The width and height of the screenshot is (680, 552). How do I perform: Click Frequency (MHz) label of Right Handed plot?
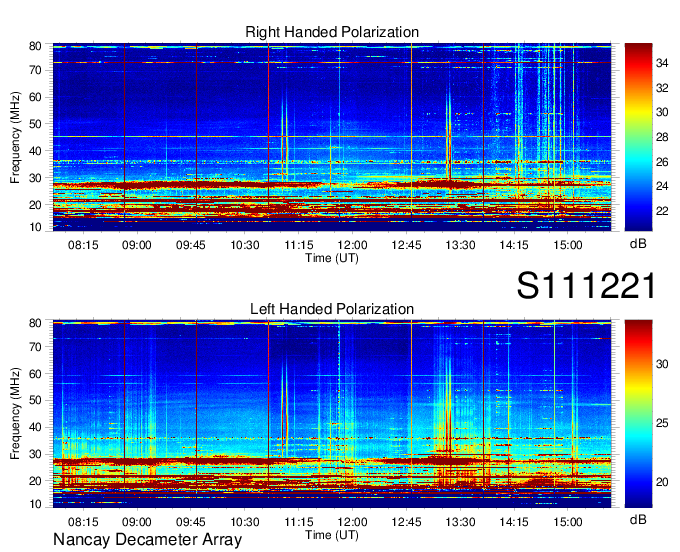(x=15, y=137)
